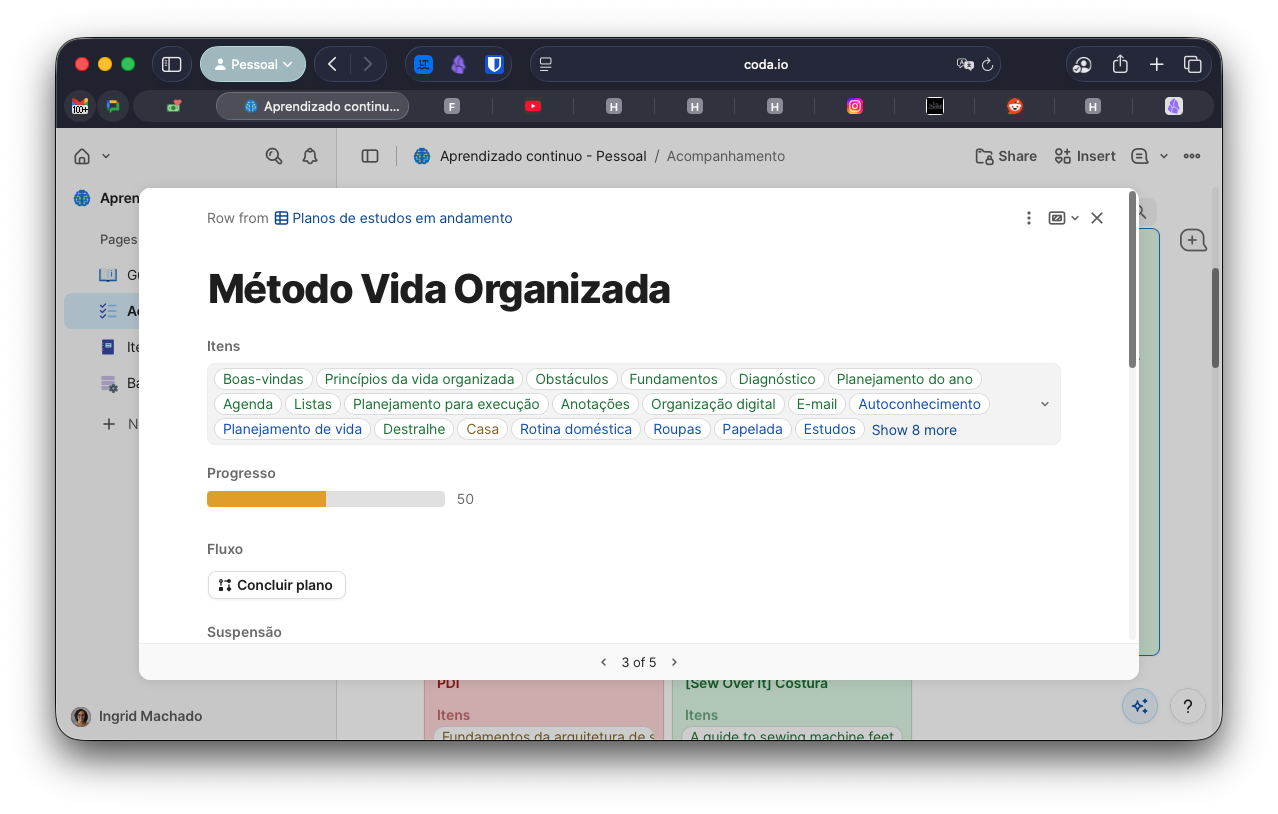This screenshot has height=814, width=1278.
Task: Click Show 8 more items
Action: pyautogui.click(x=913, y=430)
